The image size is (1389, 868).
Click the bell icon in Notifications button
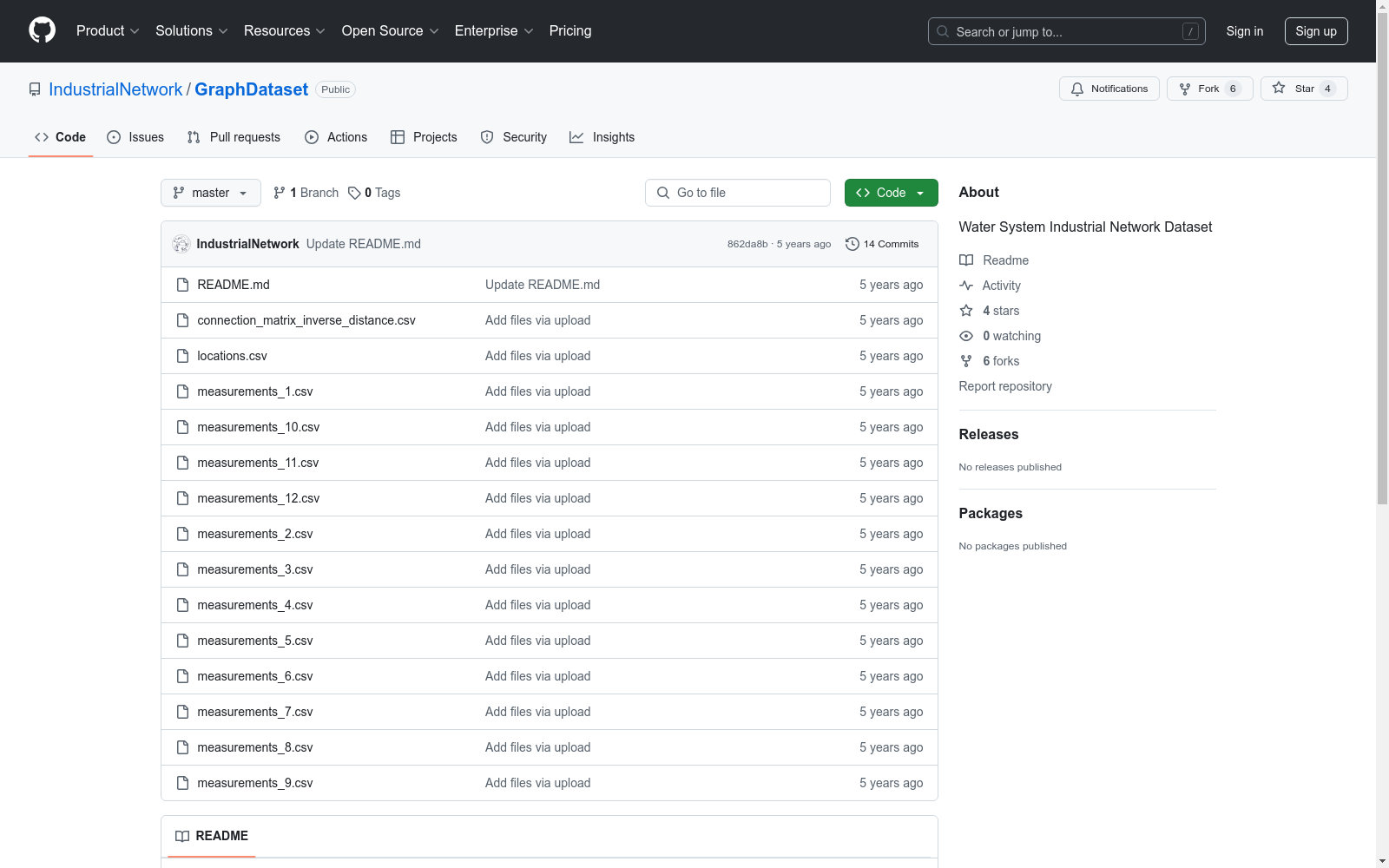(x=1077, y=89)
